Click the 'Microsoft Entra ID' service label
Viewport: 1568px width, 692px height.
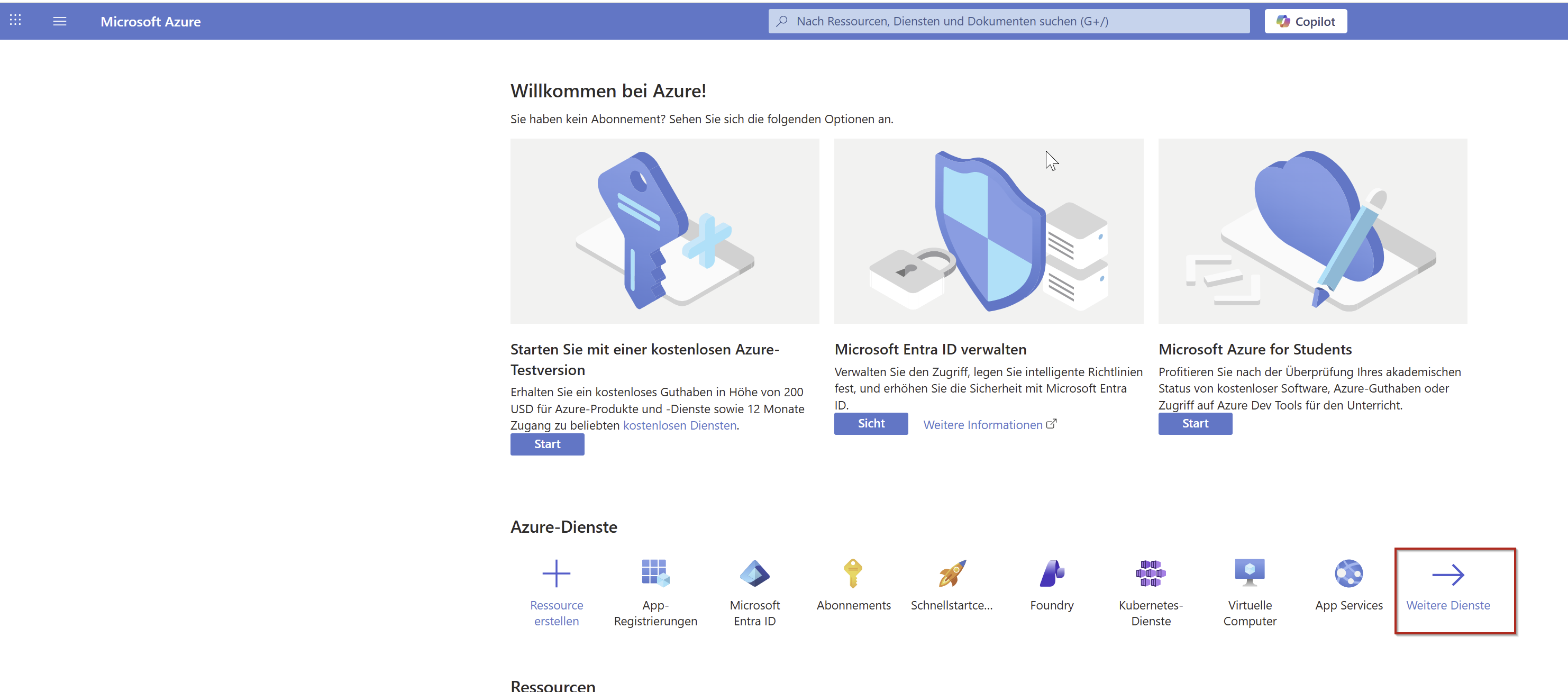(755, 613)
